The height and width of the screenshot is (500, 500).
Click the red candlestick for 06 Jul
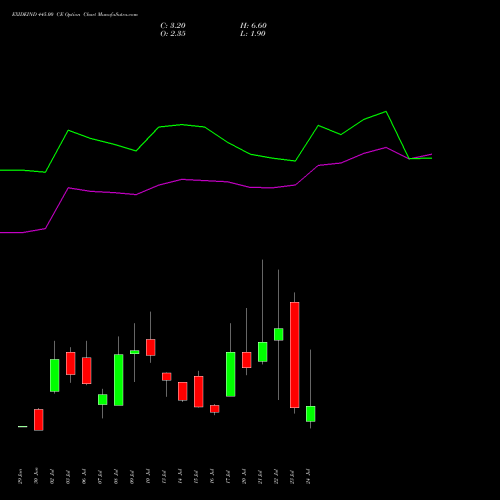click(87, 371)
